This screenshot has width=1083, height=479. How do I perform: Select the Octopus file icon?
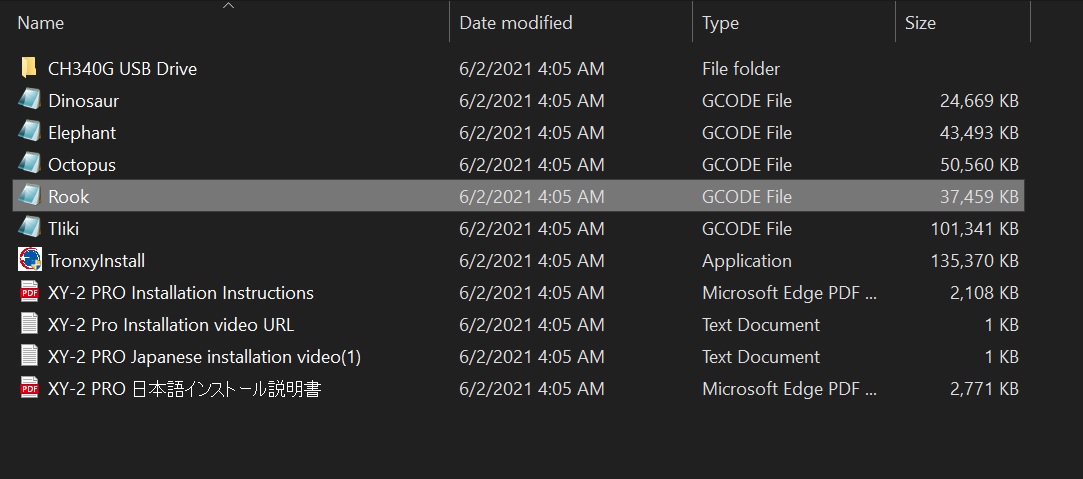29,164
